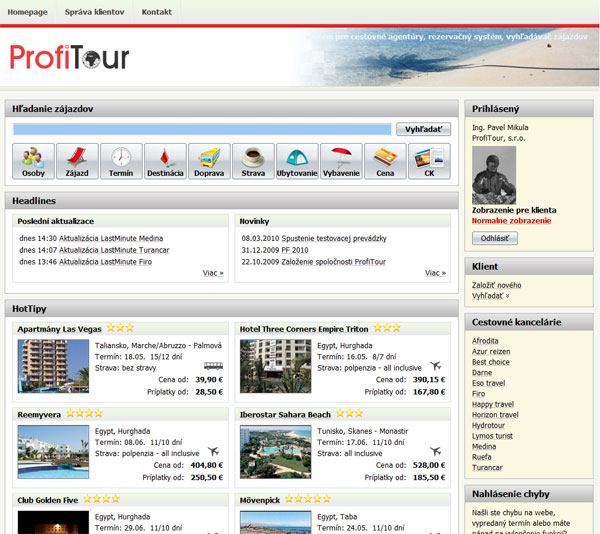Click plane icon in Iberostar Sahara Beach offer

pos(435,451)
